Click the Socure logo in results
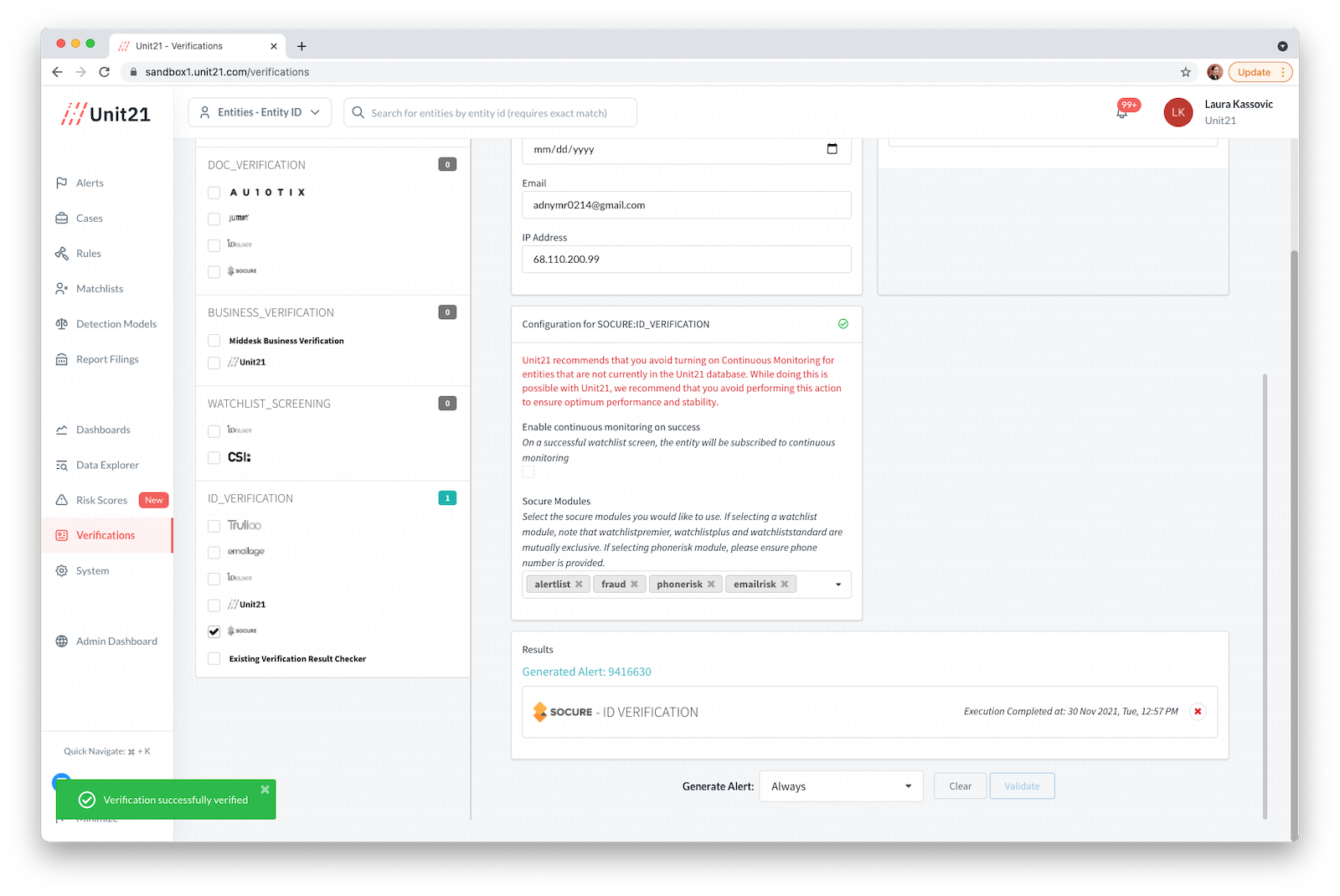The image size is (1340, 896). coord(563,712)
